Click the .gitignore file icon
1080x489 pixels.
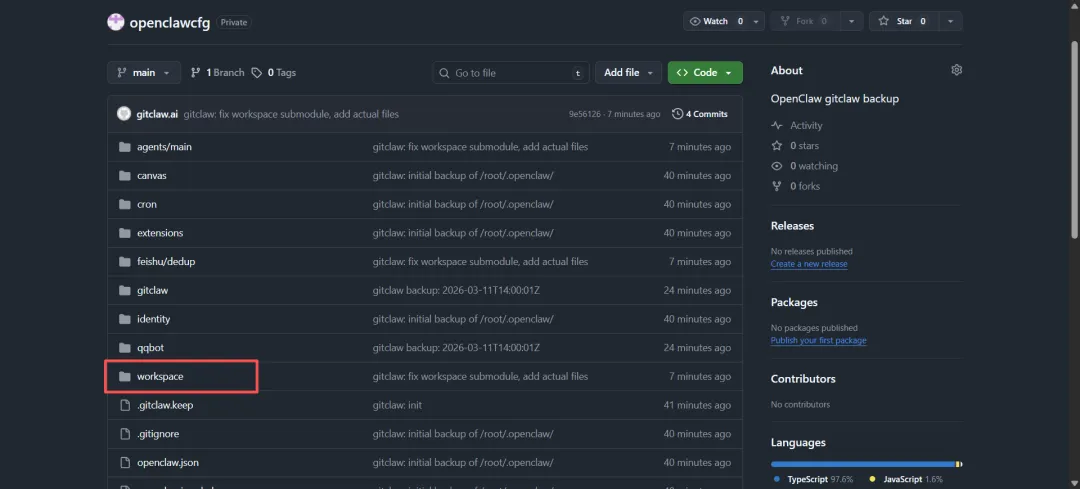coord(125,434)
